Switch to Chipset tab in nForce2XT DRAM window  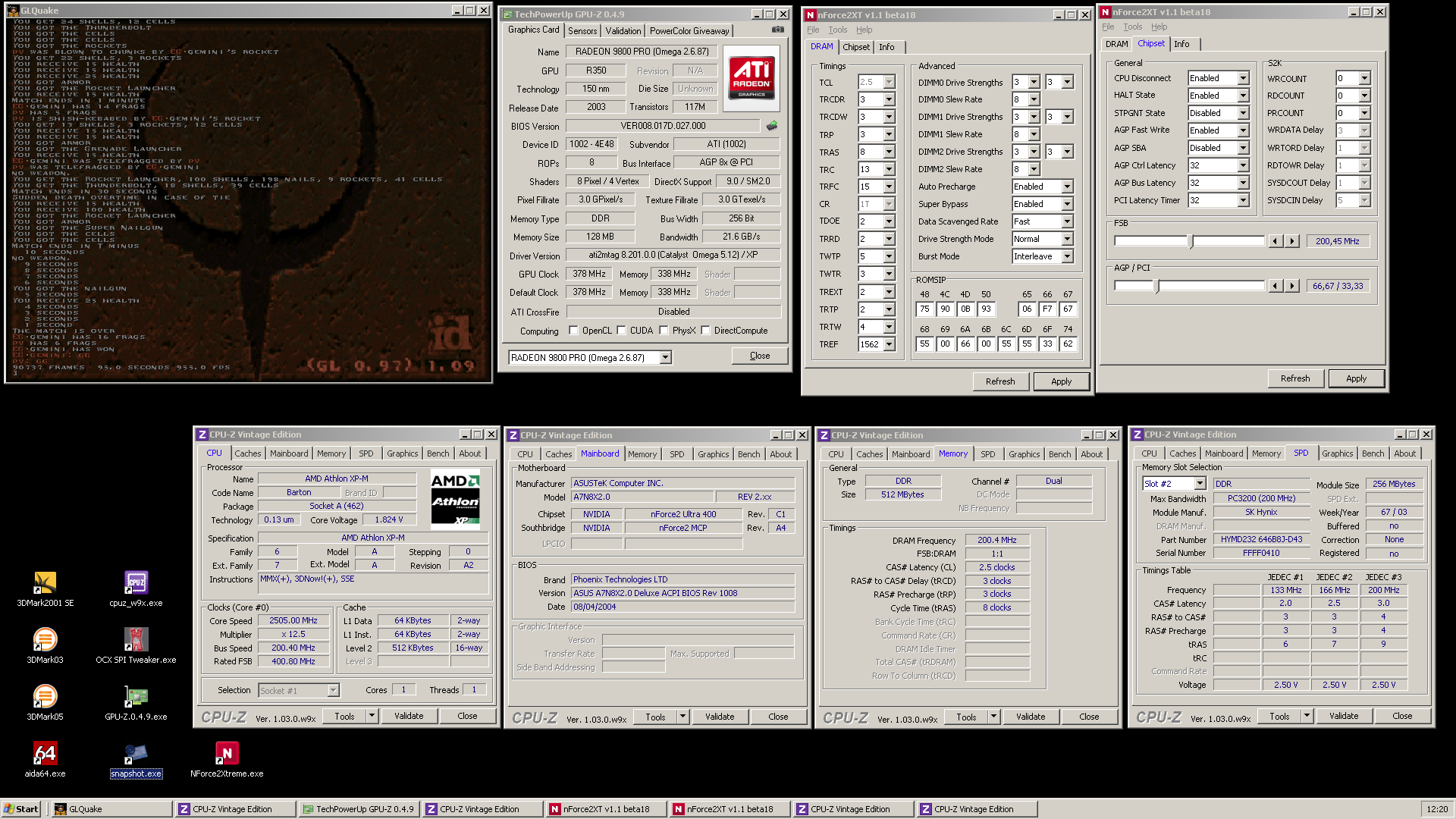[856, 47]
